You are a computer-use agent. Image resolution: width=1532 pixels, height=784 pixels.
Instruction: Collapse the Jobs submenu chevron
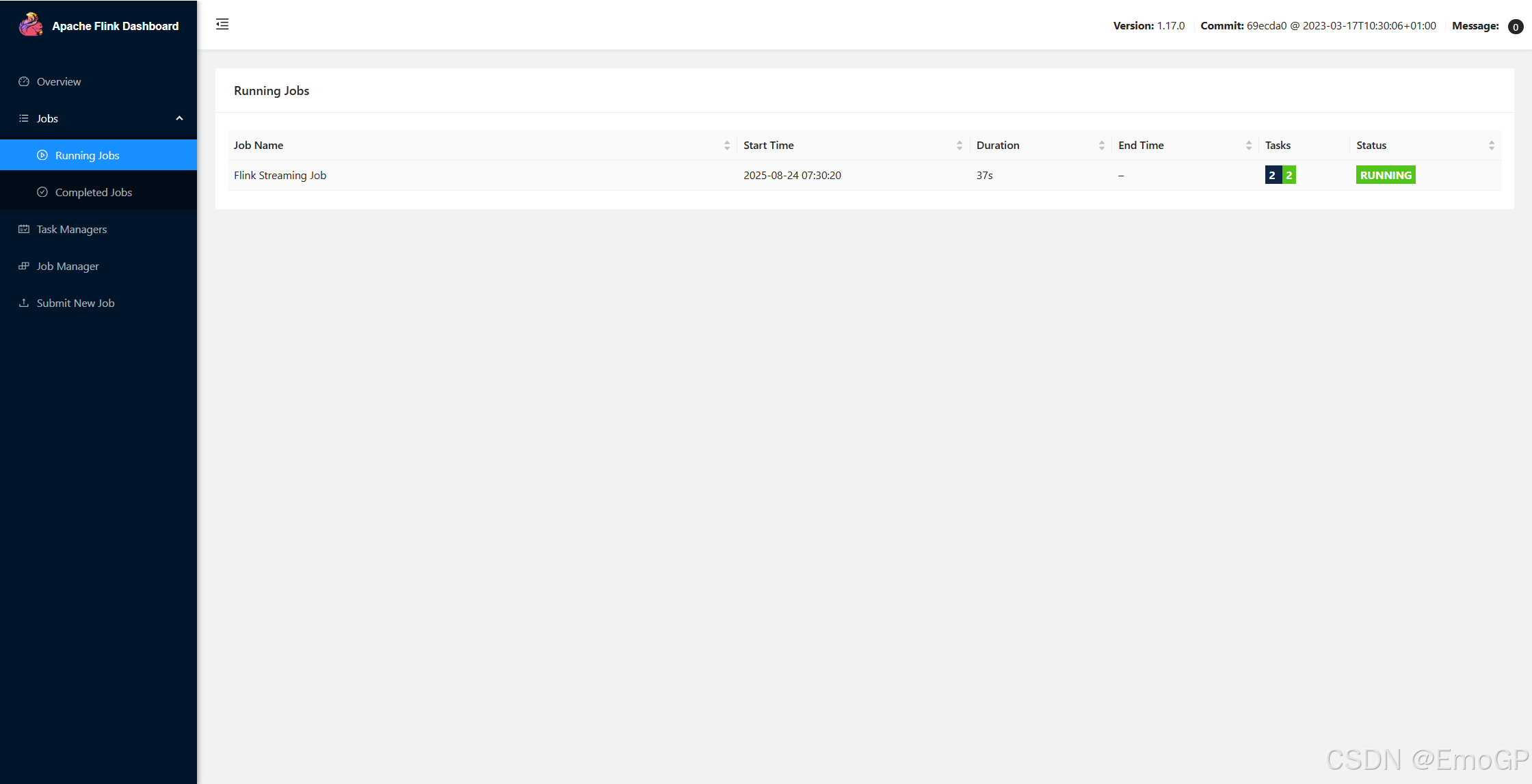(x=179, y=118)
